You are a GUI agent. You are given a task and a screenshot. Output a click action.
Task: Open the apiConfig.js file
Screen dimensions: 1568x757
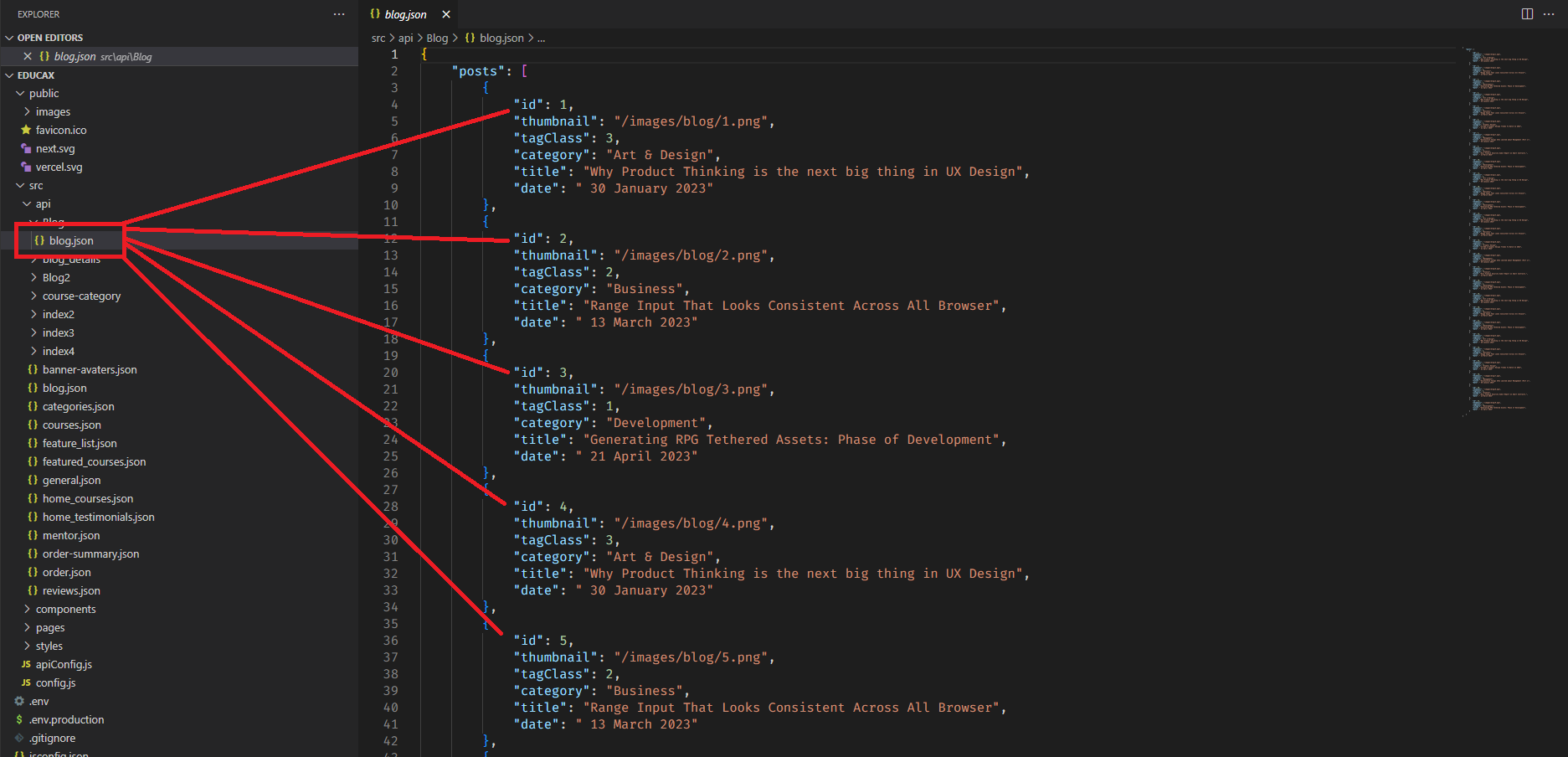64,664
